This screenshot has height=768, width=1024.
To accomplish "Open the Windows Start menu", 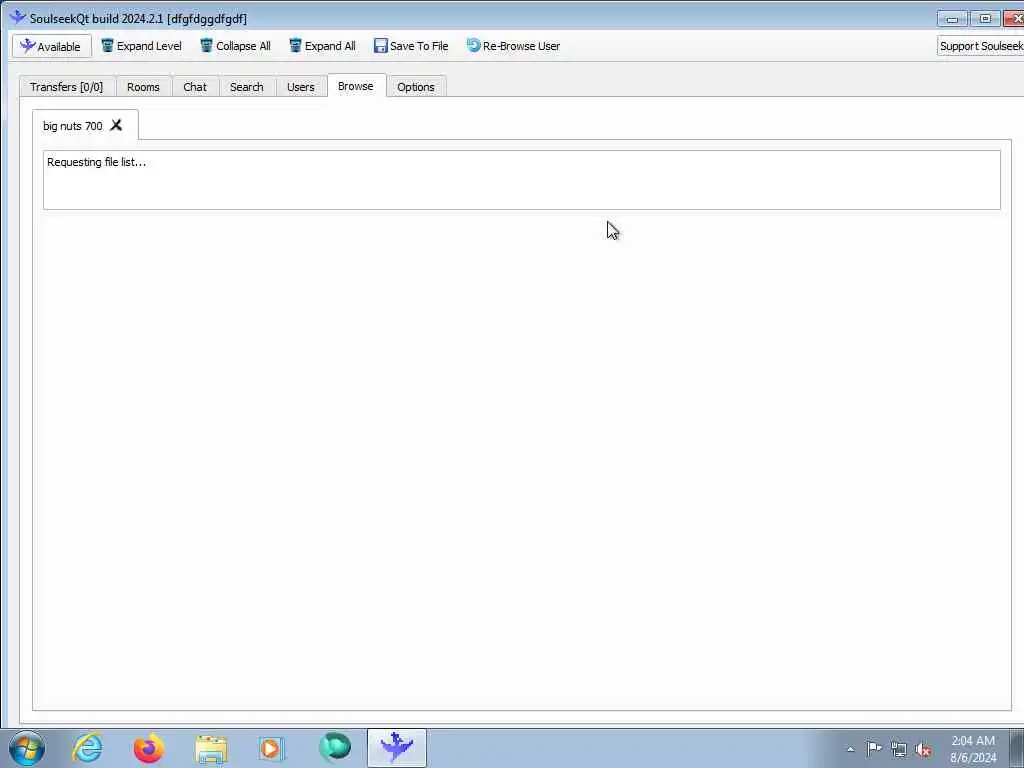I will [27, 748].
